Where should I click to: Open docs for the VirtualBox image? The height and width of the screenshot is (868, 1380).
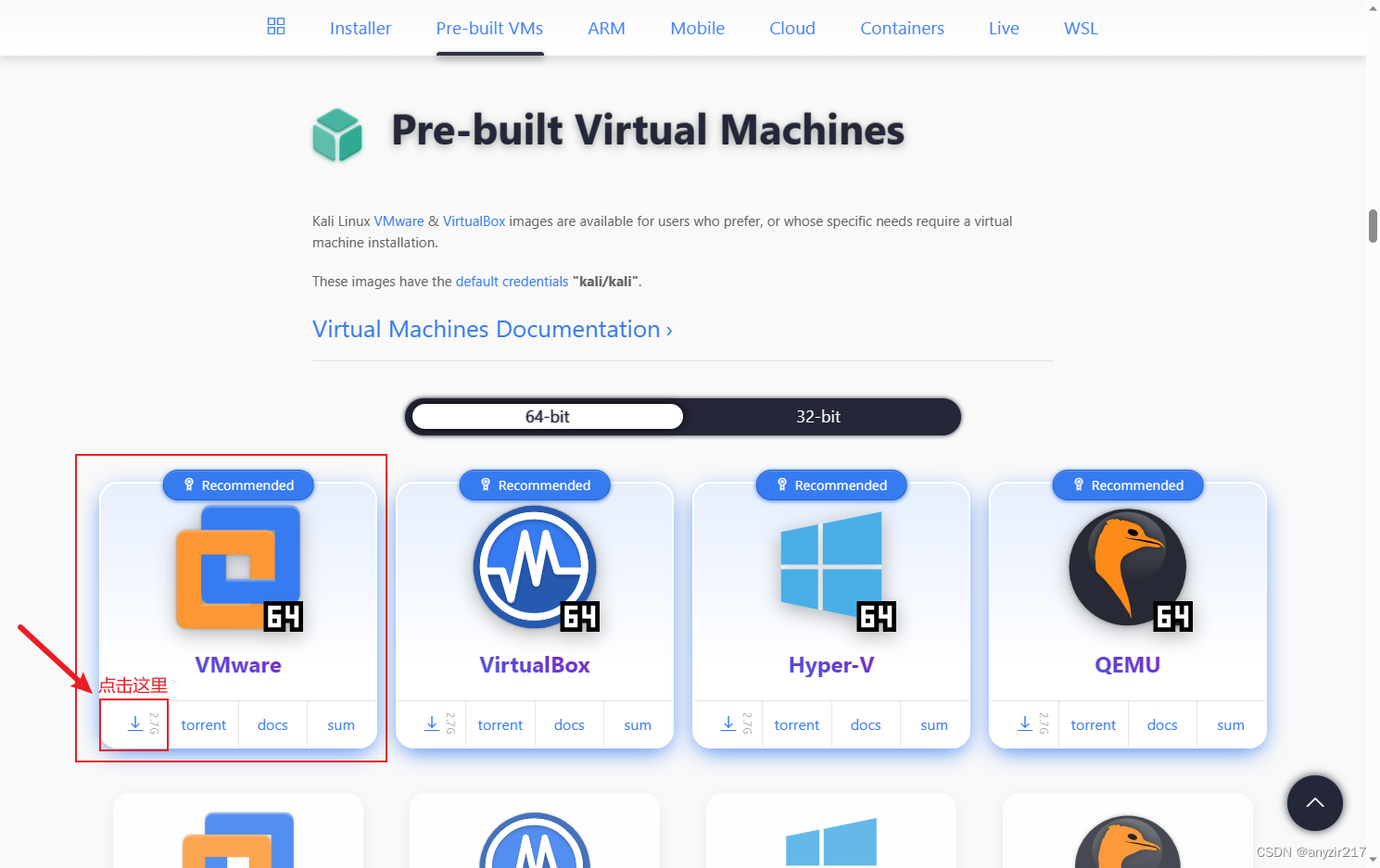point(569,725)
